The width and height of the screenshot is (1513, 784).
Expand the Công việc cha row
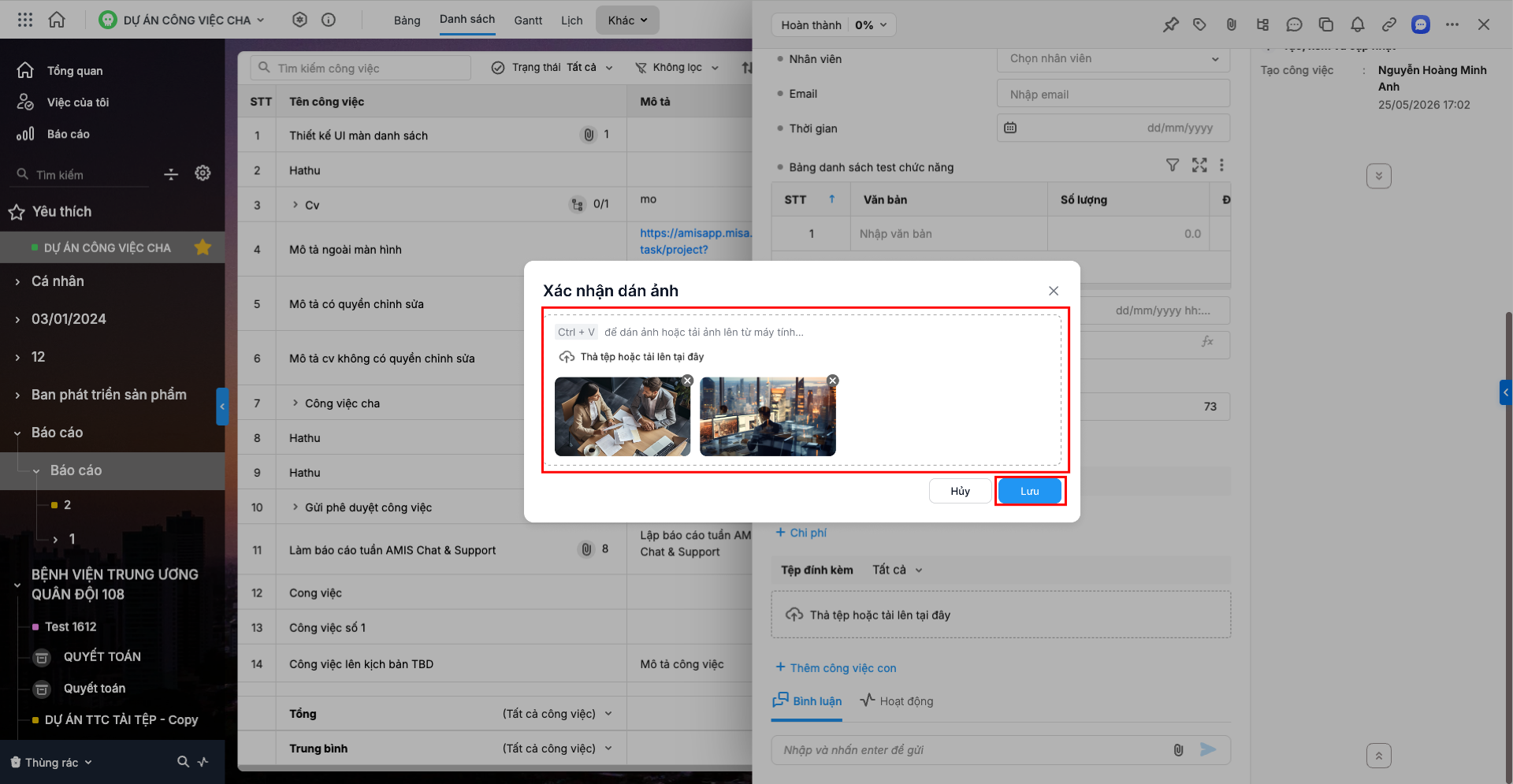pyautogui.click(x=296, y=403)
